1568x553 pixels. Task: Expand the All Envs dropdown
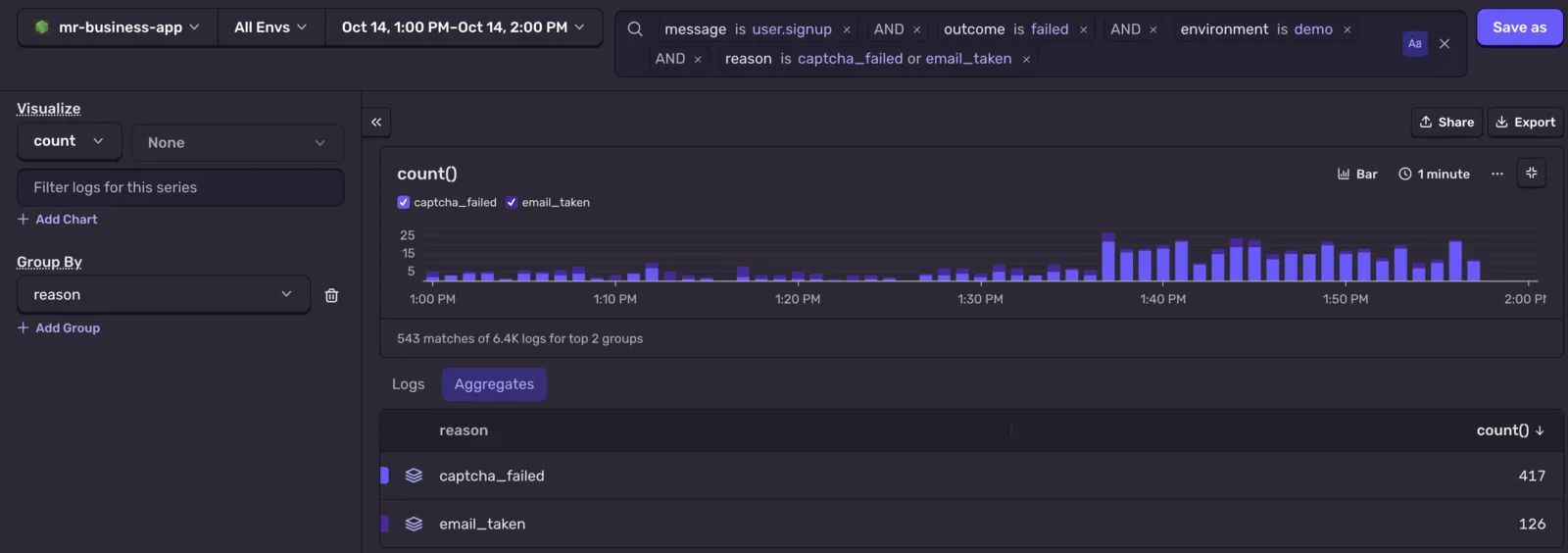click(271, 27)
